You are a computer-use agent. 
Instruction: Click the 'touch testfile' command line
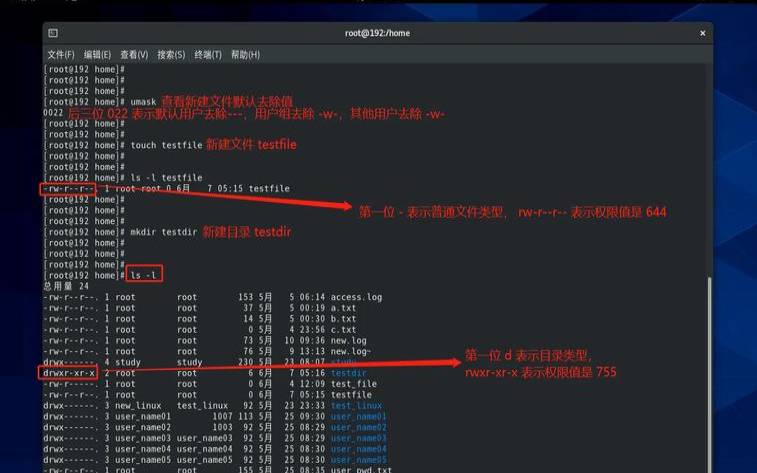166,145
